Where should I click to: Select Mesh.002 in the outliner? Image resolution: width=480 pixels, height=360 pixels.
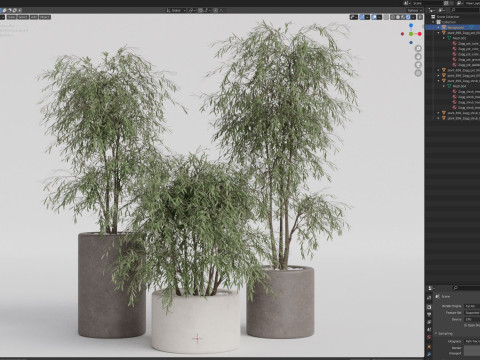460,38
